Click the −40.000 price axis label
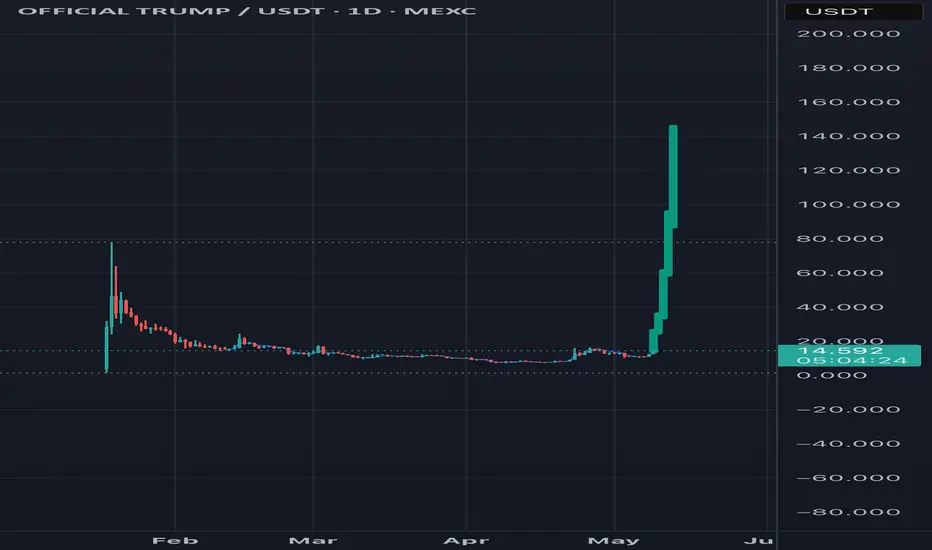Viewport: 932px width, 550px height. click(x=848, y=444)
